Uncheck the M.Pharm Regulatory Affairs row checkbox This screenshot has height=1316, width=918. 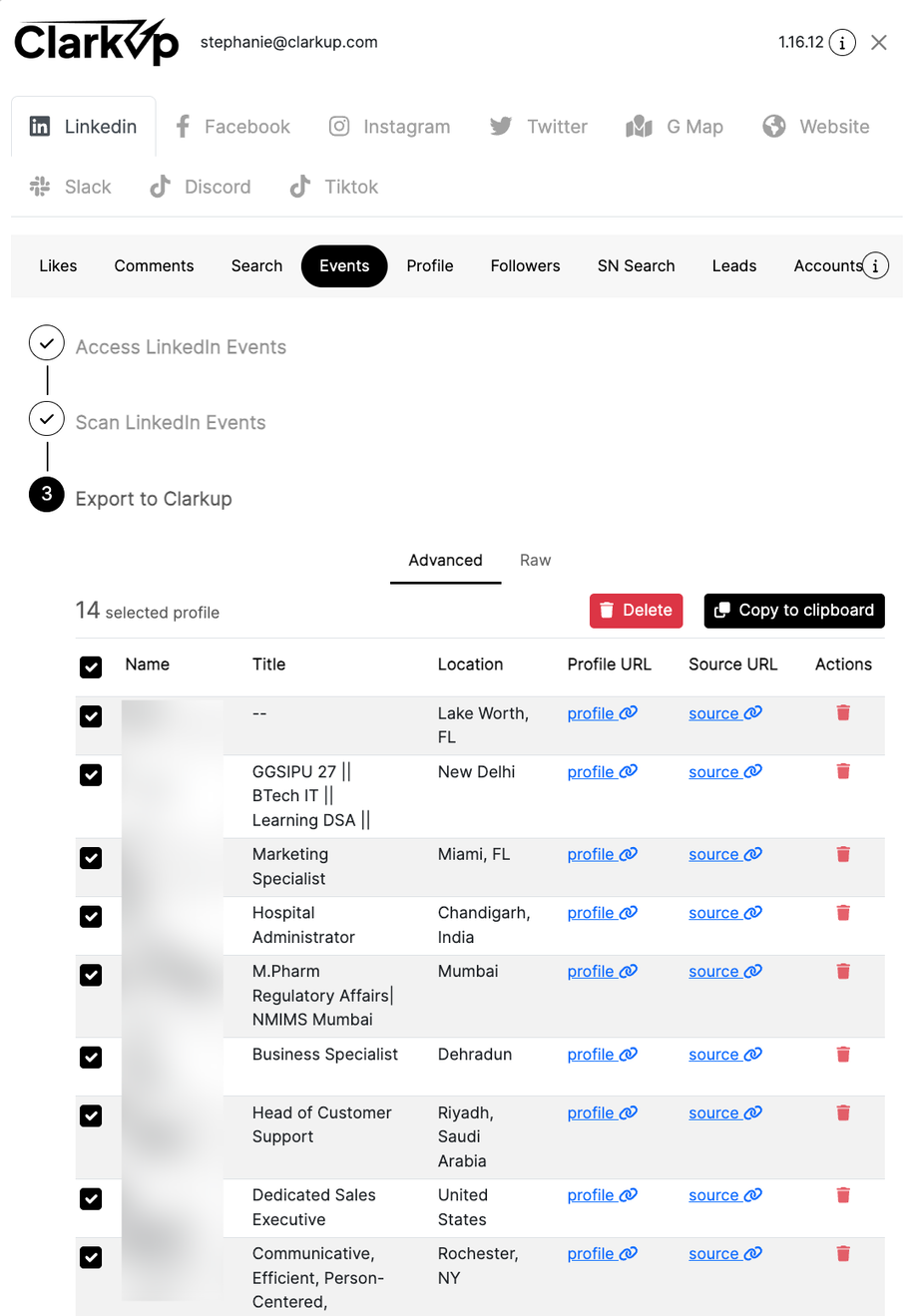click(91, 974)
